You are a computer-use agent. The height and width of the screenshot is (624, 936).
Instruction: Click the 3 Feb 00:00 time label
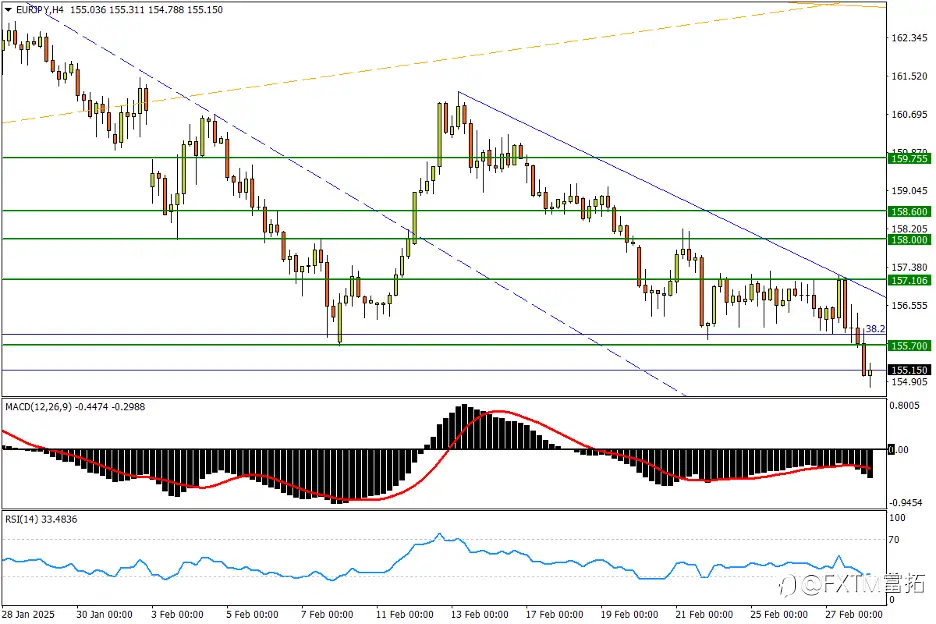tap(177, 614)
